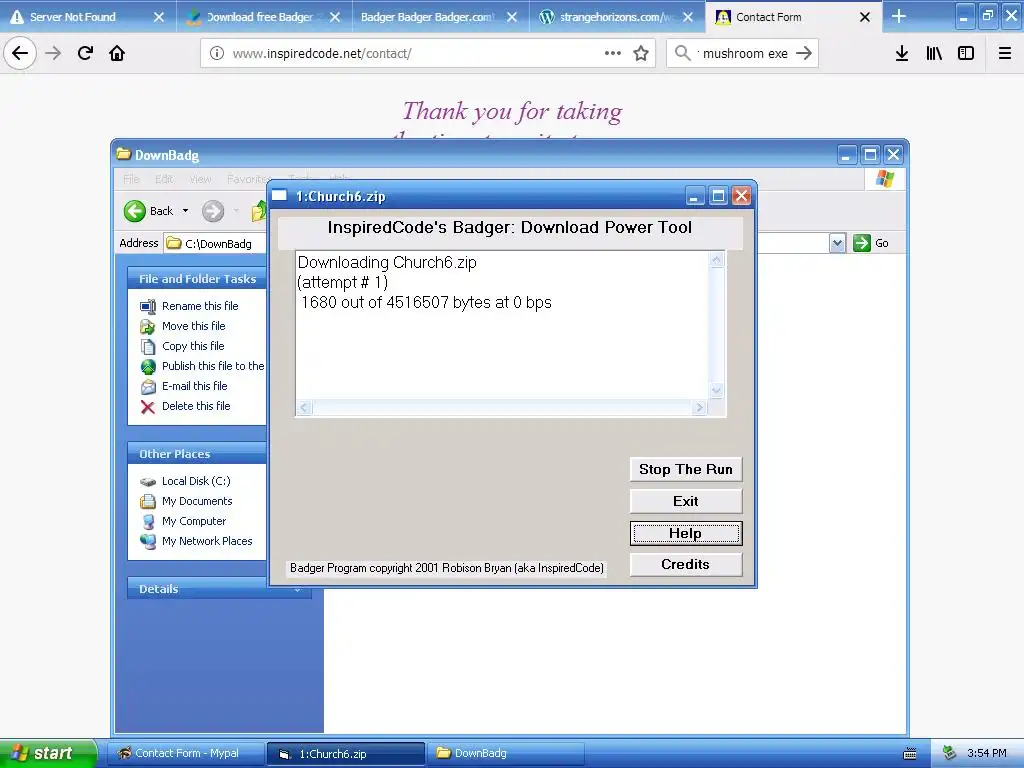Image resolution: width=1024 pixels, height=768 pixels.
Task: Open a new browser tab with plus
Action: [899, 16]
